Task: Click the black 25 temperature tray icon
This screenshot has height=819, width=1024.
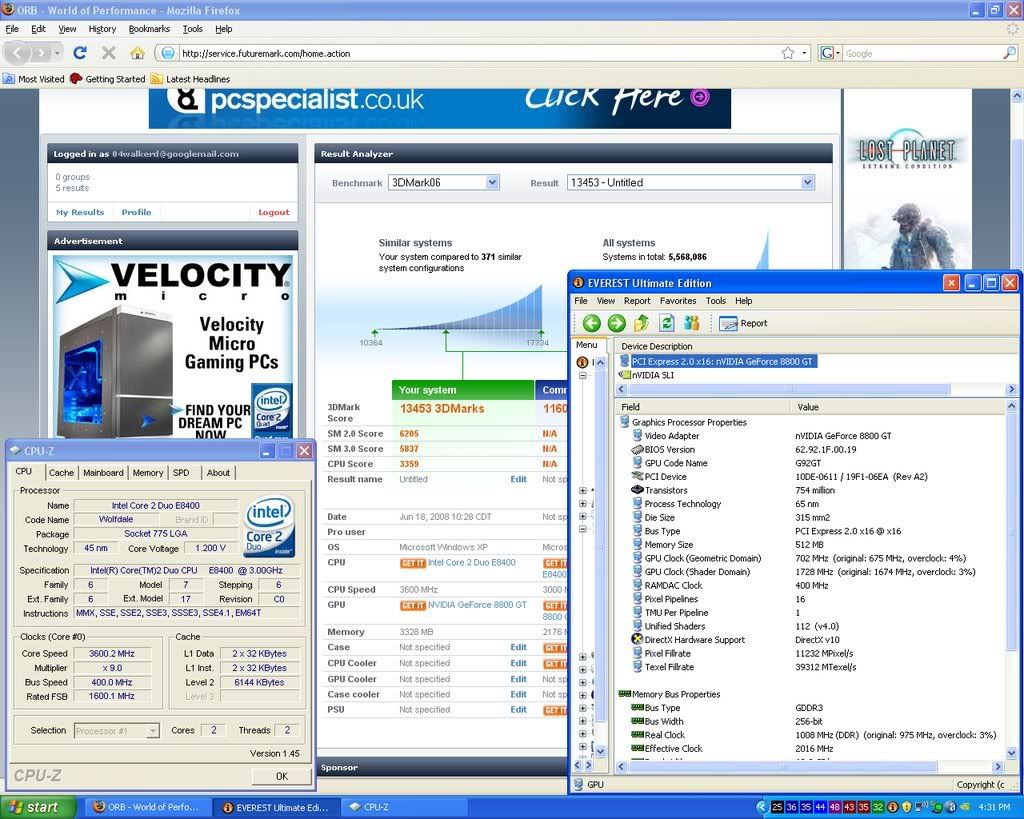Action: pyautogui.click(x=776, y=807)
